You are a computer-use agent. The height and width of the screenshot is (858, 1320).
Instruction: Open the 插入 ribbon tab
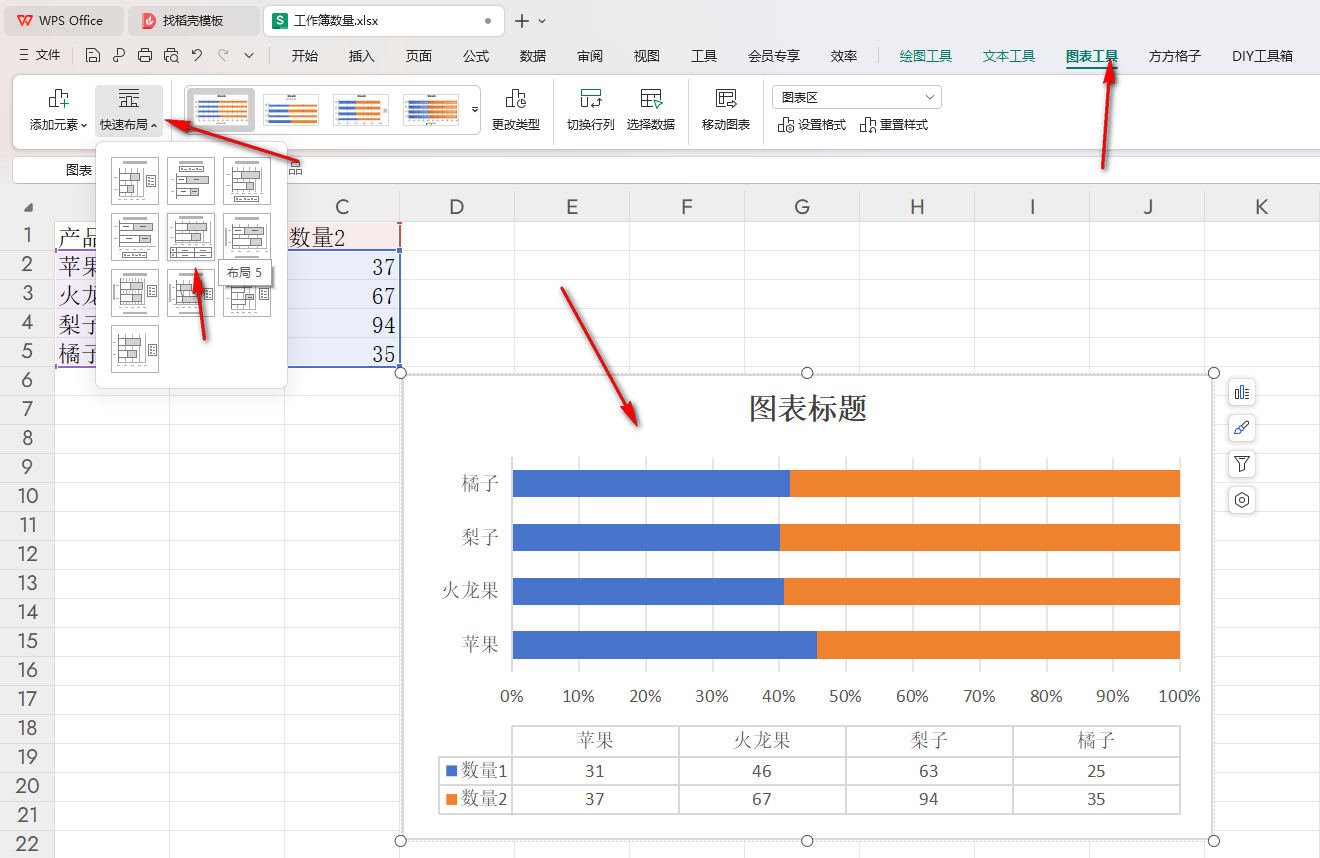coord(362,56)
